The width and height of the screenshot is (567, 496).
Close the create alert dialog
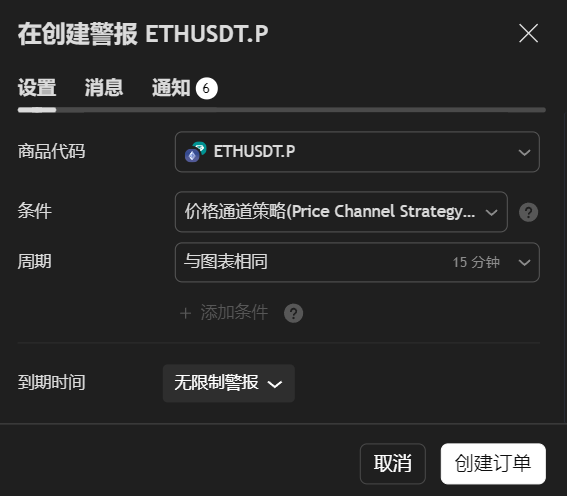[x=528, y=33]
